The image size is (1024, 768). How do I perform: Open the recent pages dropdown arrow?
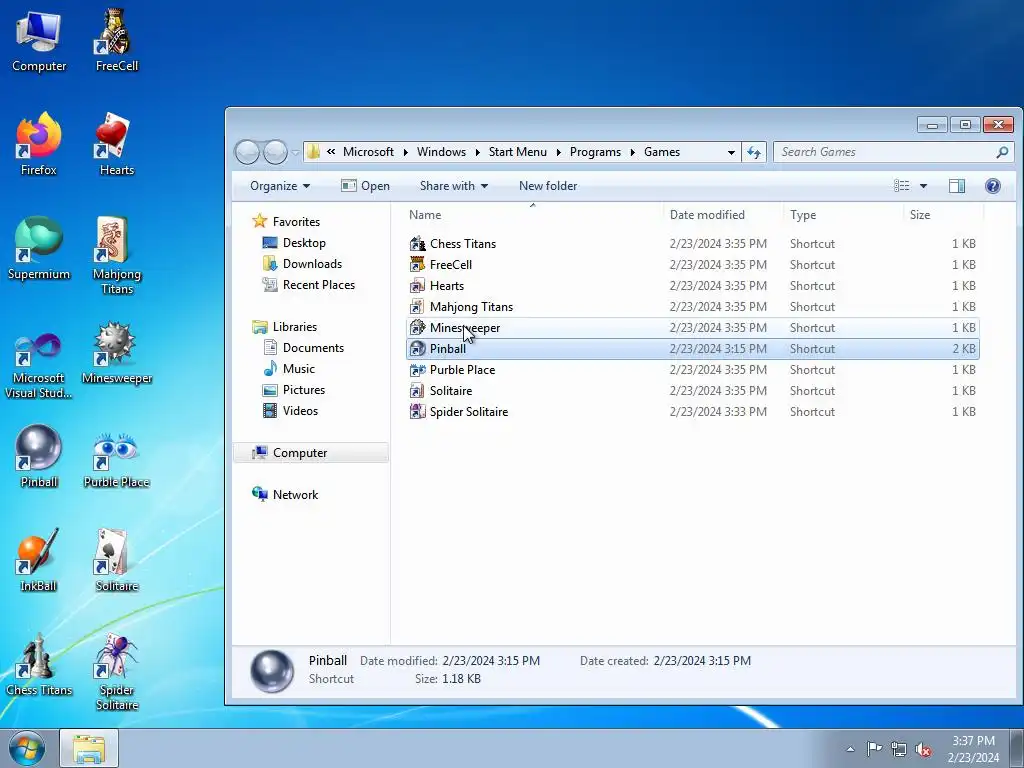(x=295, y=153)
